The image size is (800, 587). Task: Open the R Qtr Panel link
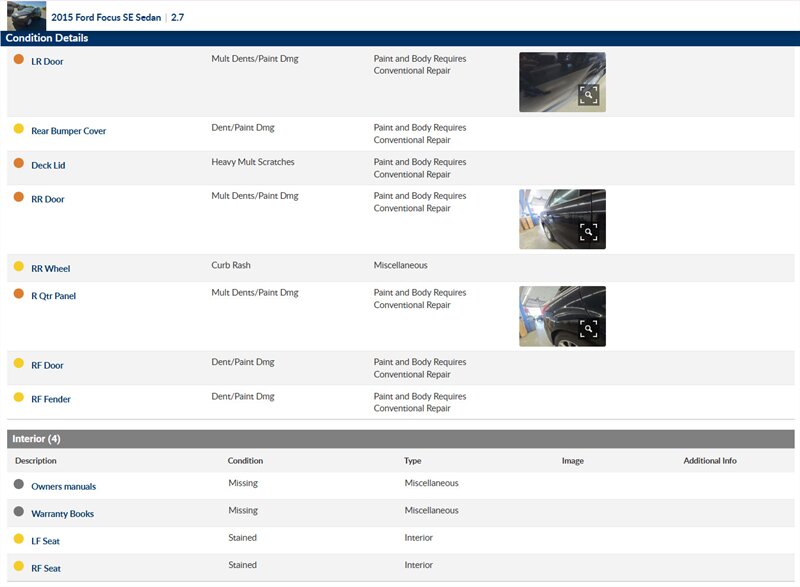click(53, 296)
